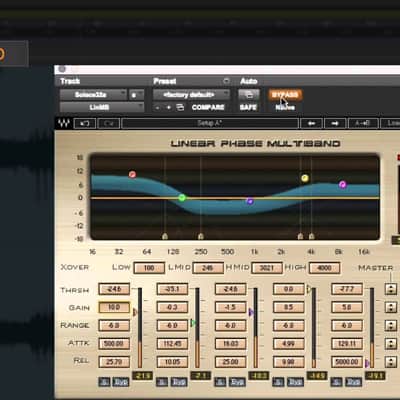This screenshot has width=400, height=400.
Task: Click the plugin automation enable icon under Auto
Action: point(249,95)
